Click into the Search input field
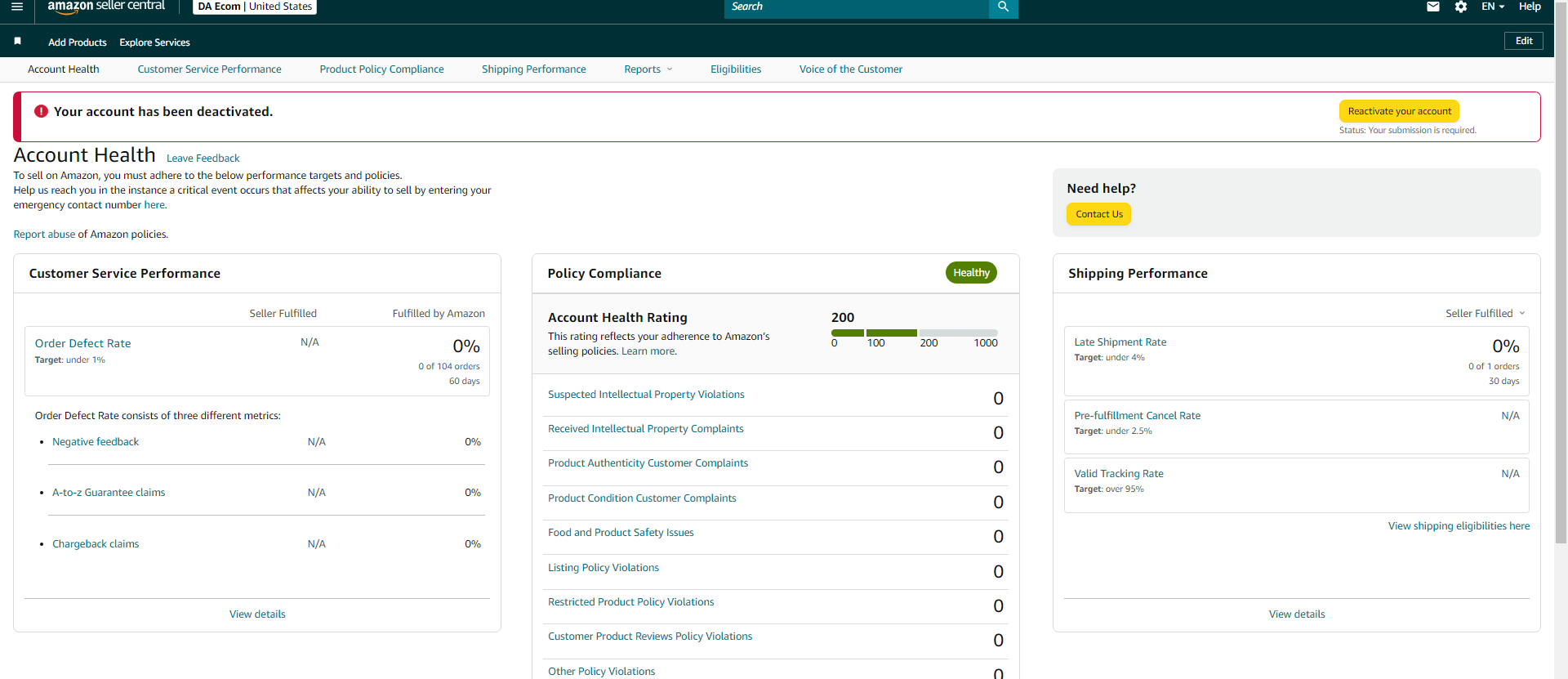Image resolution: width=1568 pixels, height=679 pixels. [856, 7]
